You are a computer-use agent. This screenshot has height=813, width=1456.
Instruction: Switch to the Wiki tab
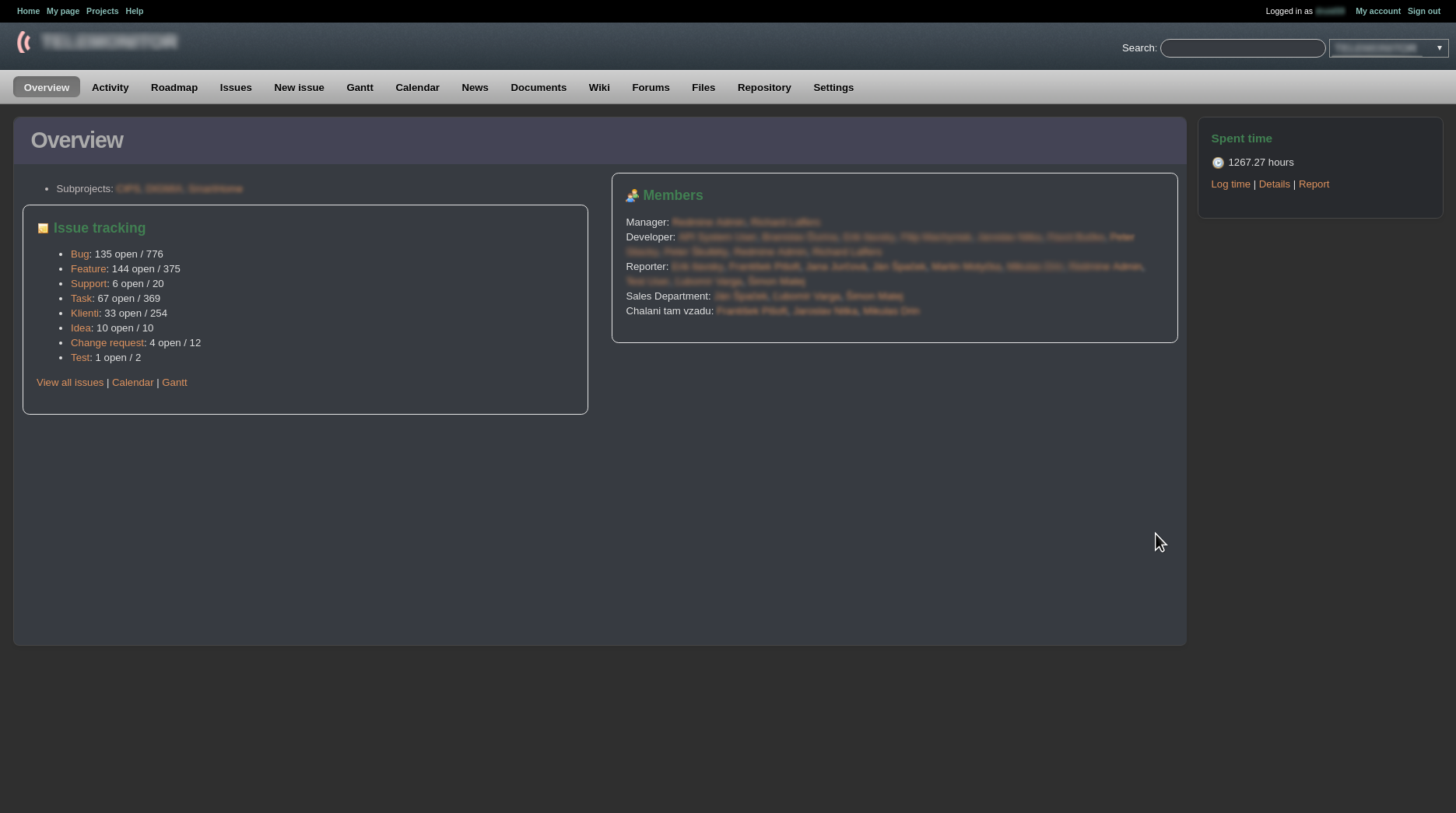598,87
